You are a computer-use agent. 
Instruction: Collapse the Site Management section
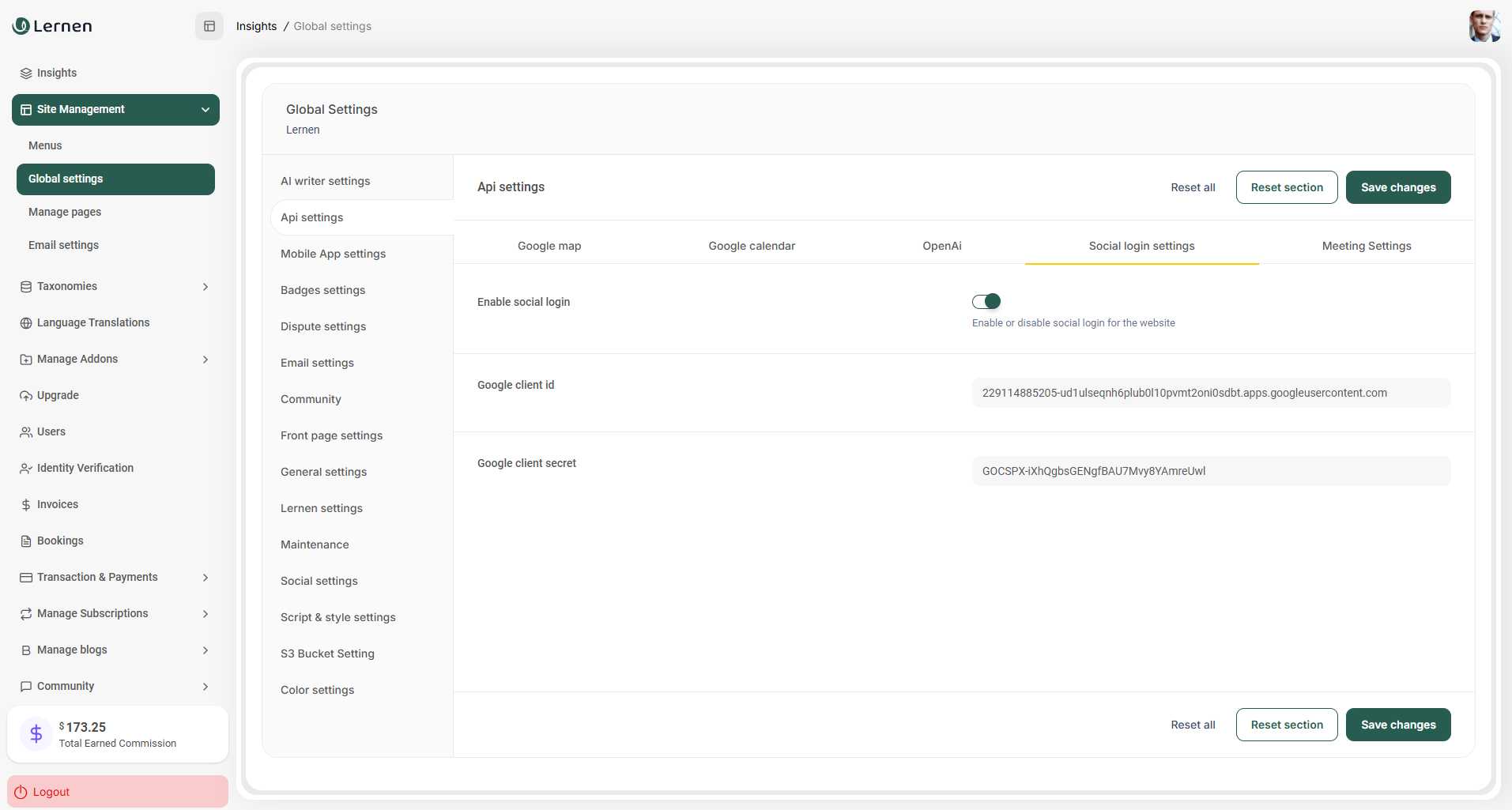click(x=205, y=109)
